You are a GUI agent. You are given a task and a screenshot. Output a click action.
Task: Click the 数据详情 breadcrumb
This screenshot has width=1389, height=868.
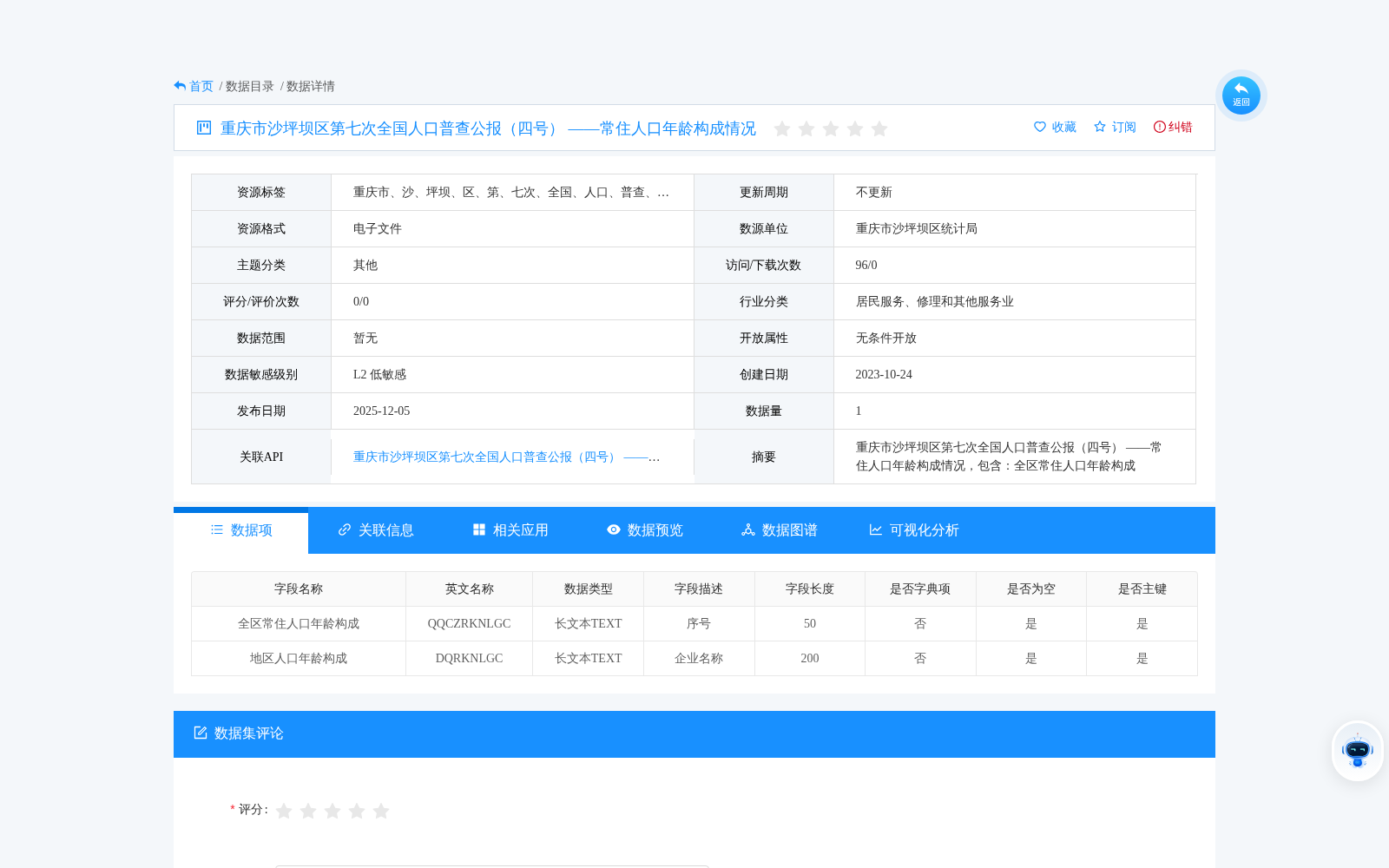[311, 86]
